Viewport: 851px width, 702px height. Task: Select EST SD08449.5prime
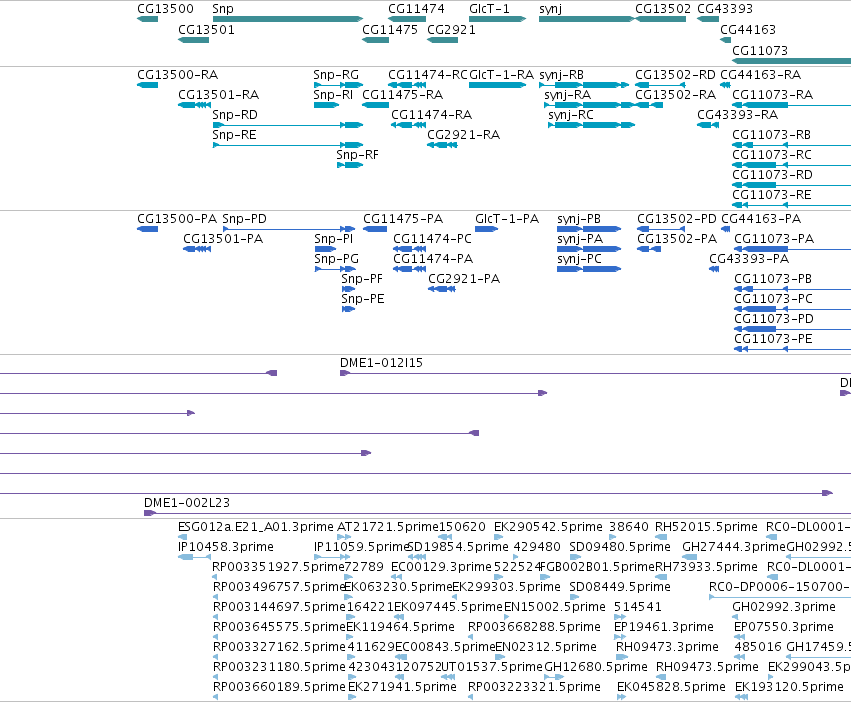[573, 597]
